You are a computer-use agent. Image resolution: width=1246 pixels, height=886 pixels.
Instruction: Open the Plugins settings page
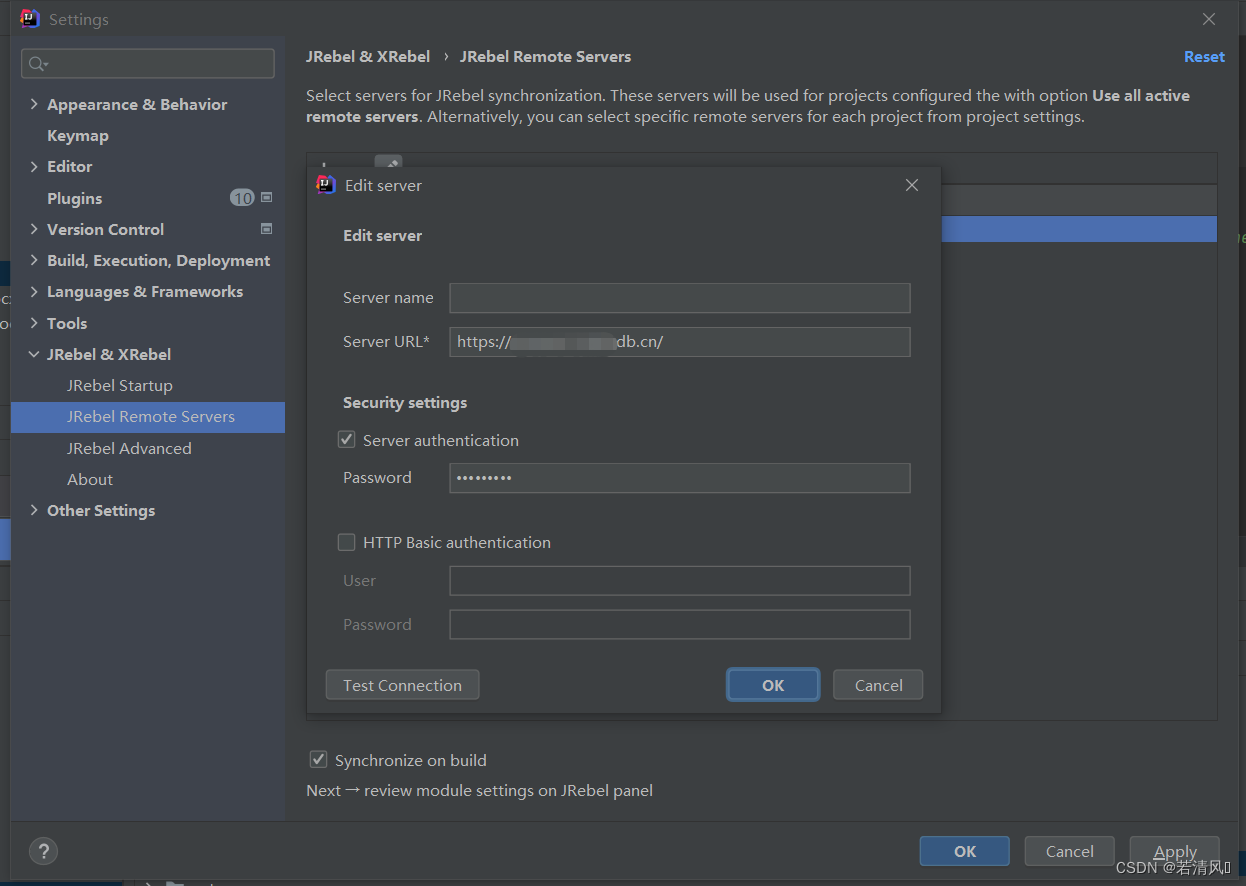[x=75, y=198]
